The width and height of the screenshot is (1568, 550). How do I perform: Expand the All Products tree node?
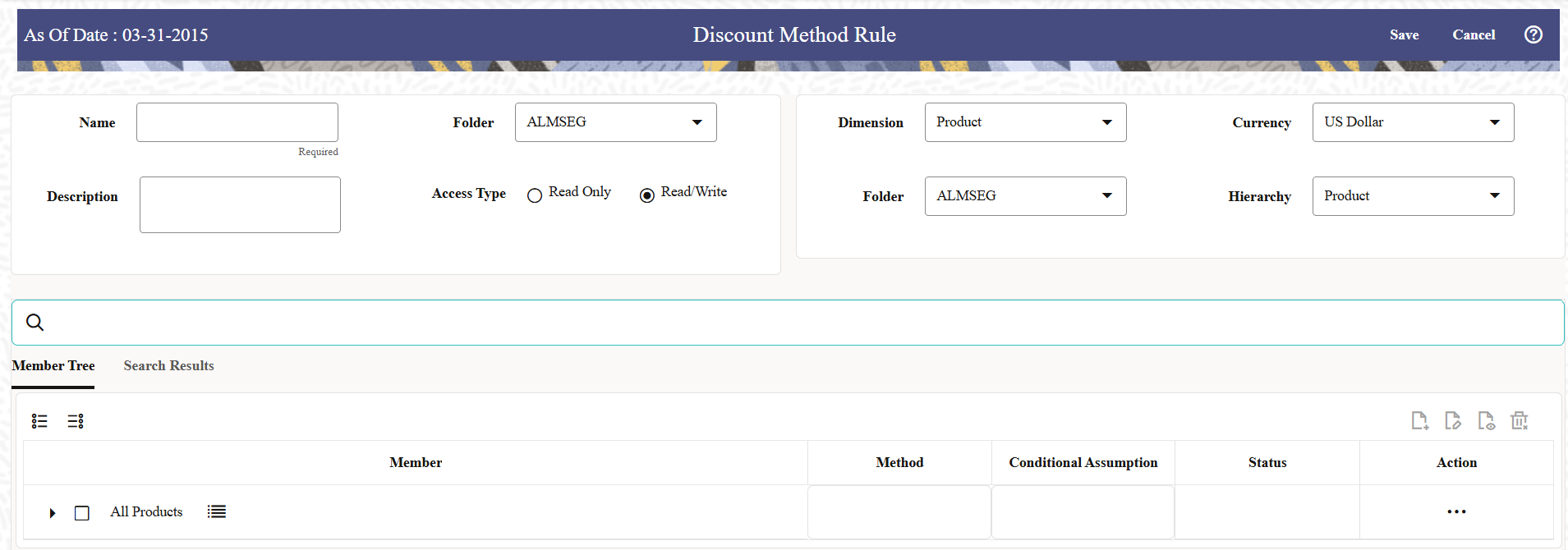click(53, 513)
